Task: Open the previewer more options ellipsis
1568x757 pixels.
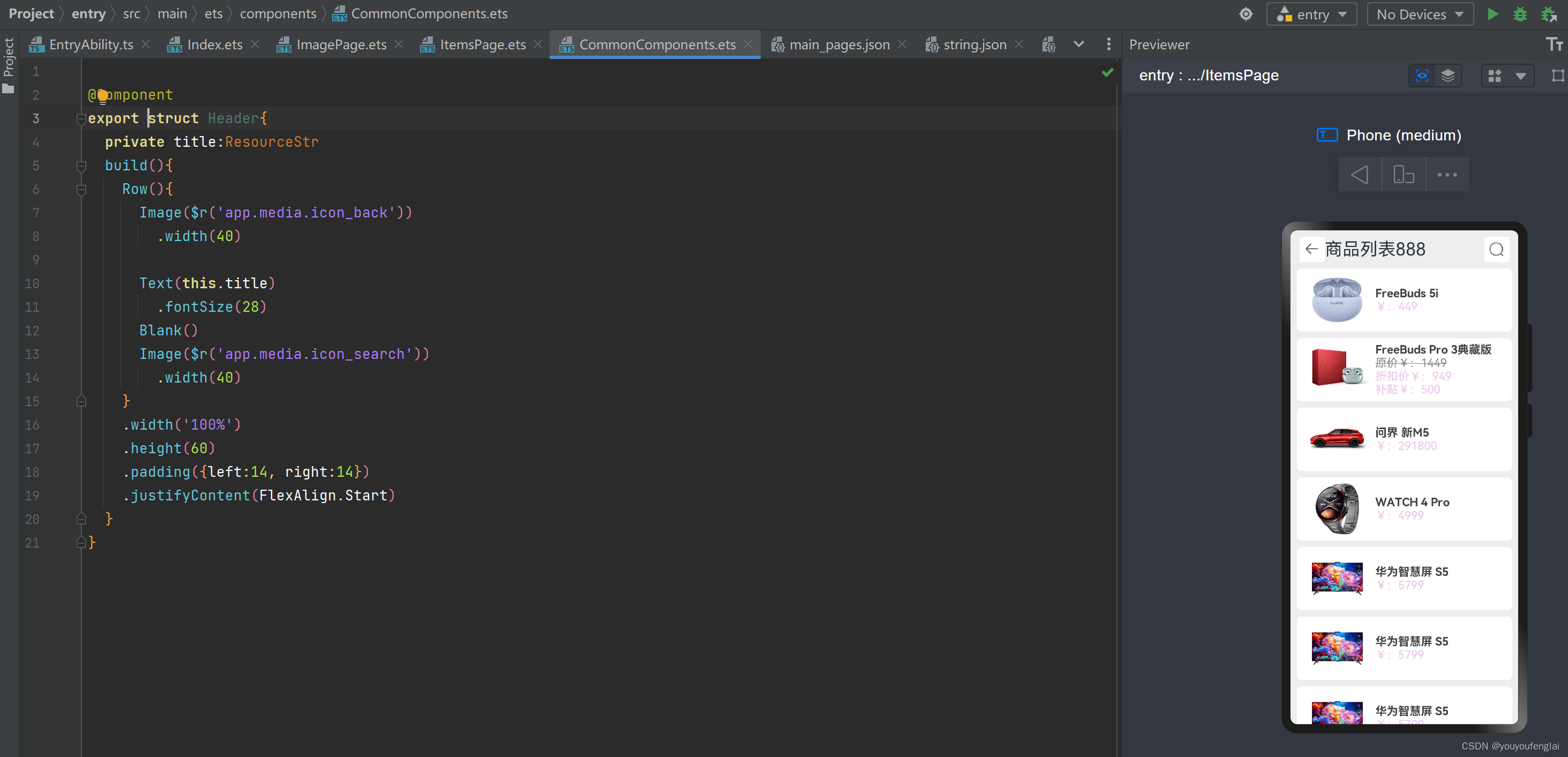Action: (x=1447, y=175)
